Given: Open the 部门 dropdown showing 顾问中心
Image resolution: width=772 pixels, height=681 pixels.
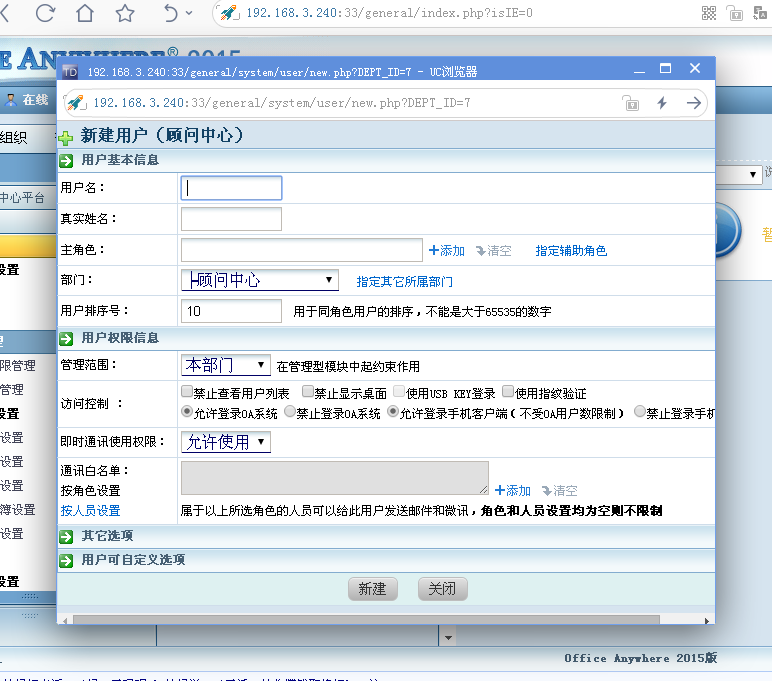Looking at the screenshot, I should click(x=260, y=280).
